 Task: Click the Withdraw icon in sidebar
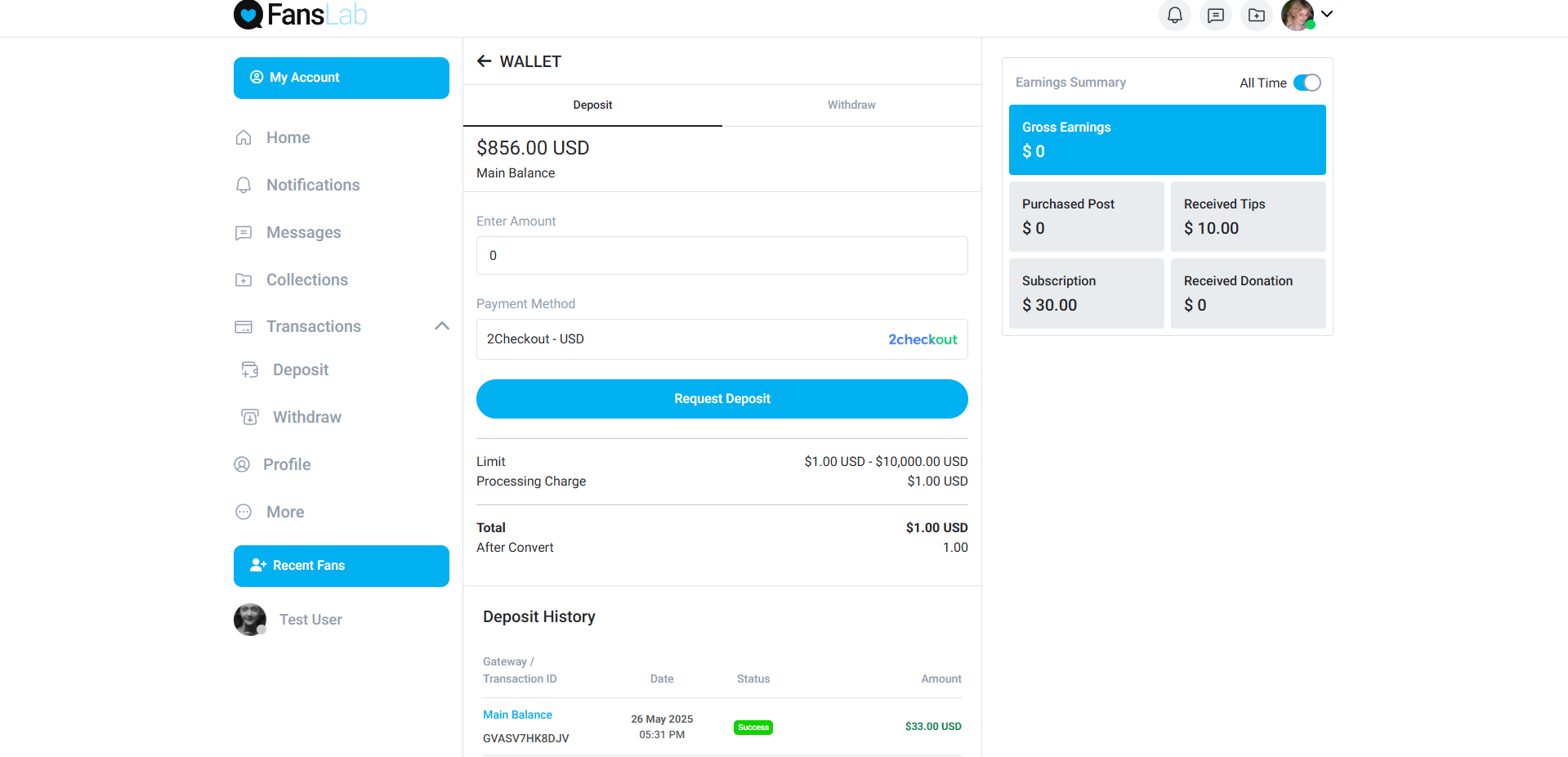click(x=250, y=417)
